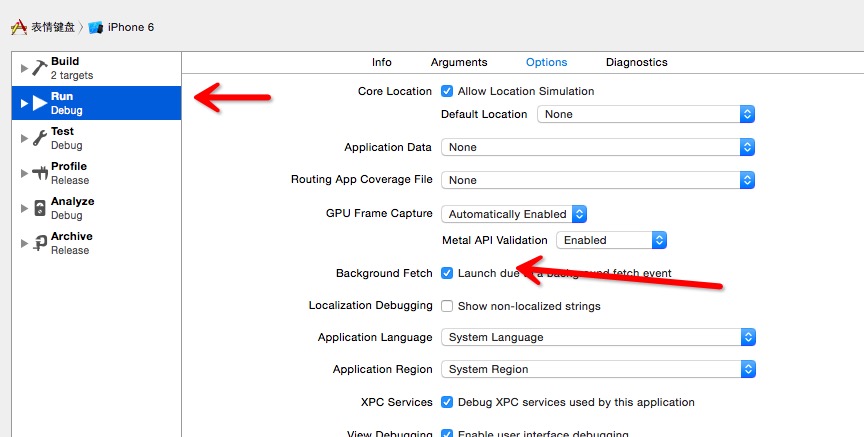Click the Core Location label
Screen dimensions: 864x437
[x=395, y=91]
